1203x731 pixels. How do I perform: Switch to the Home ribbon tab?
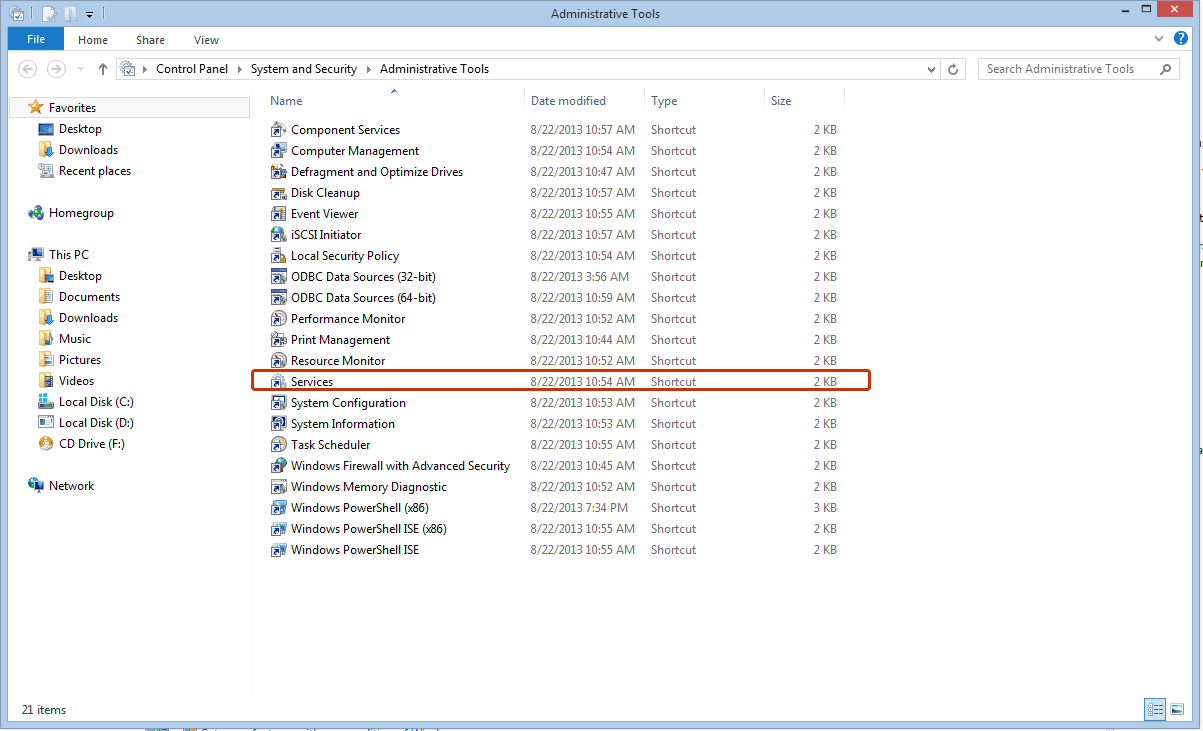tap(93, 40)
